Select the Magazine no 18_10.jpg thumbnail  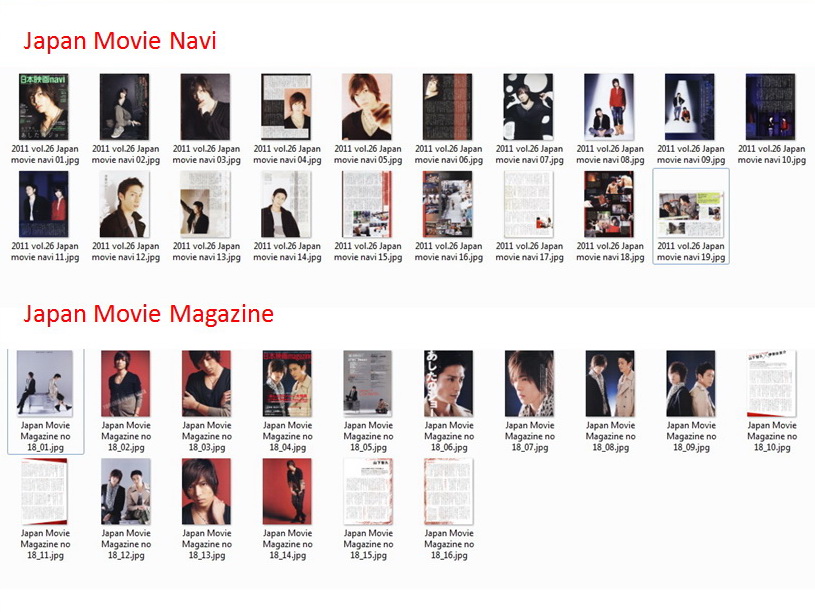pos(772,383)
